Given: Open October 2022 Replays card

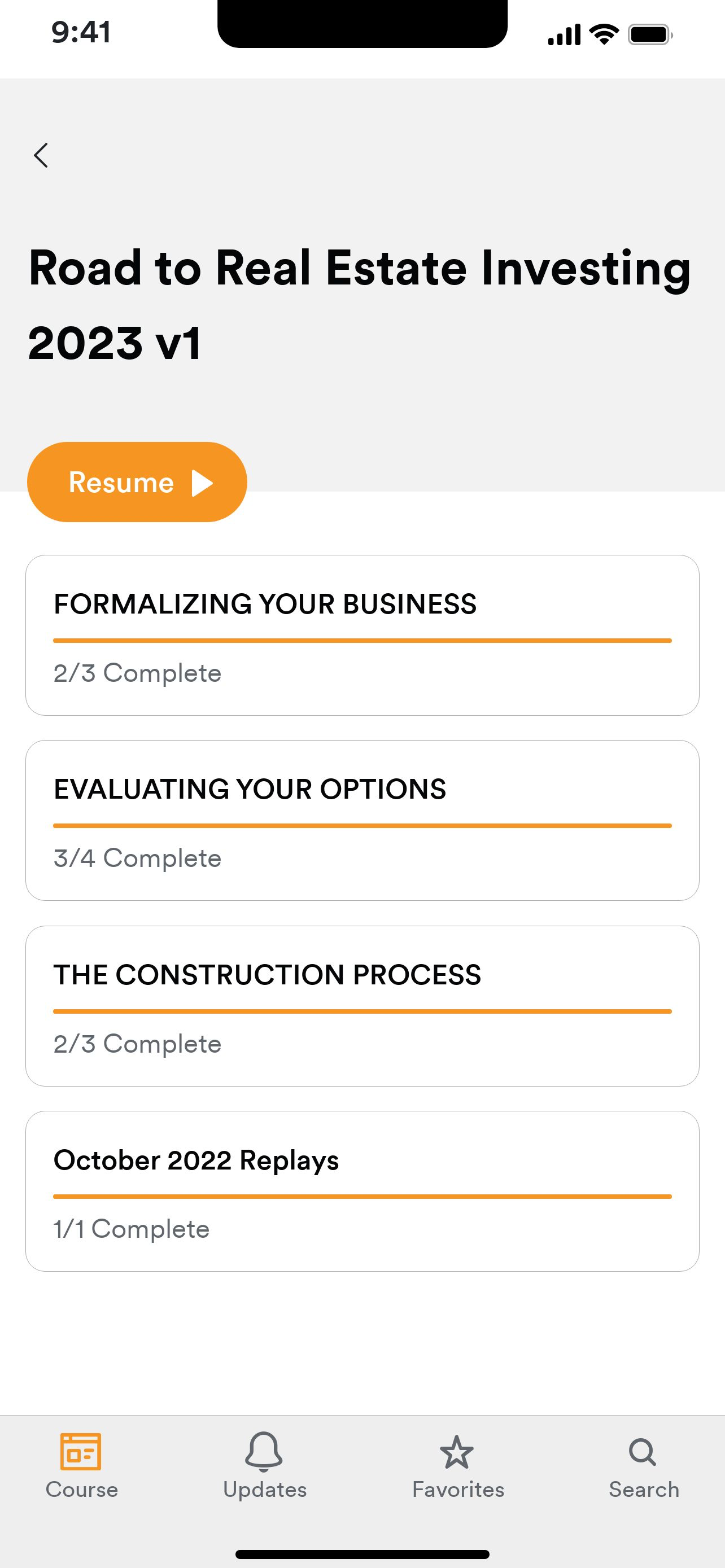Looking at the screenshot, I should coord(362,1191).
